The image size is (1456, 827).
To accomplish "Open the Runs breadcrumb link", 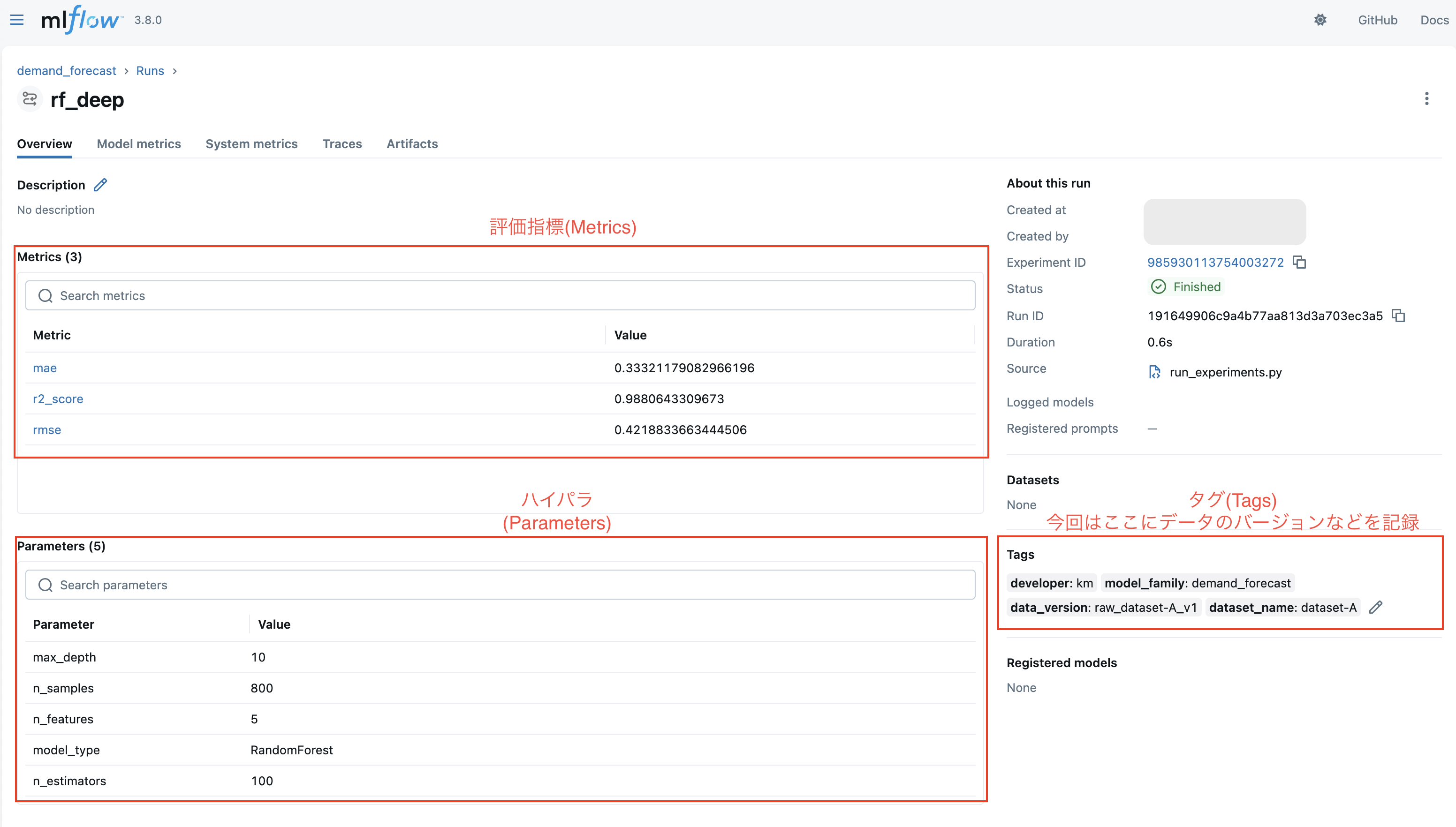I will pos(150,71).
